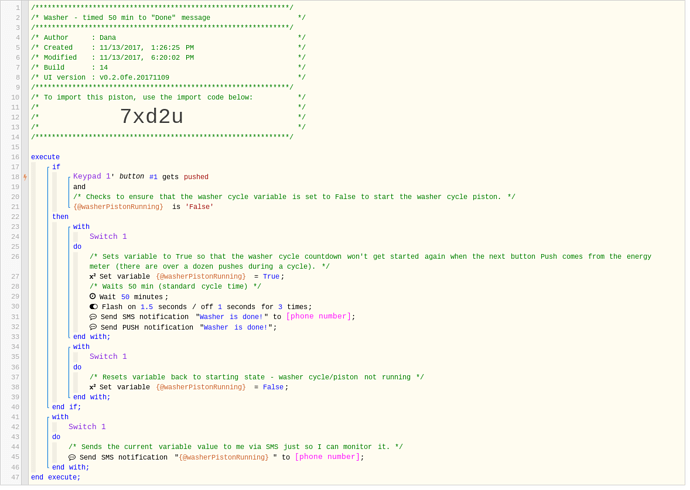The image size is (690, 490).
Task: Click the then keyword on line 22
Action: click(x=60, y=217)
